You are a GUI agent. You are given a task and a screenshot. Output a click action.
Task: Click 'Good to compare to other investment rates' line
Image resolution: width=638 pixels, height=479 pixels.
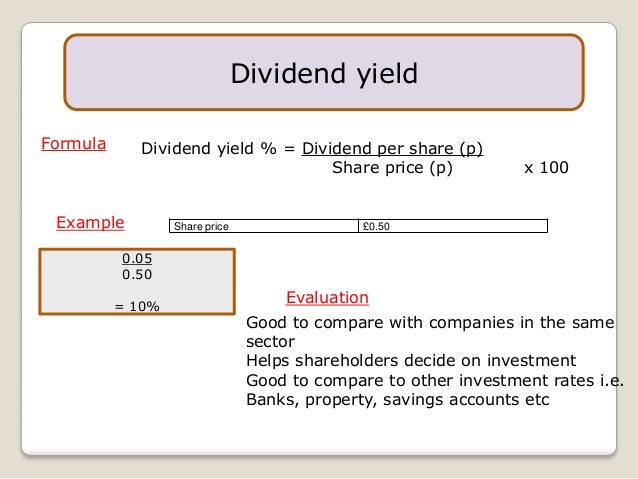(x=435, y=381)
